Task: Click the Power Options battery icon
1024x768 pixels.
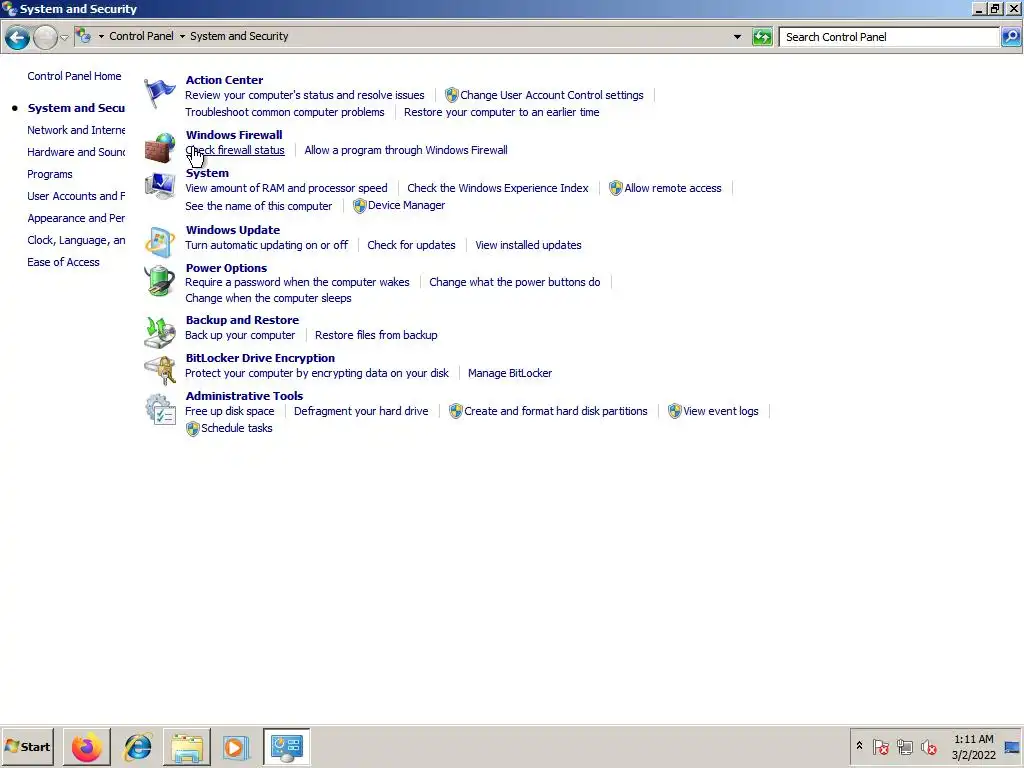Action: pyautogui.click(x=159, y=281)
